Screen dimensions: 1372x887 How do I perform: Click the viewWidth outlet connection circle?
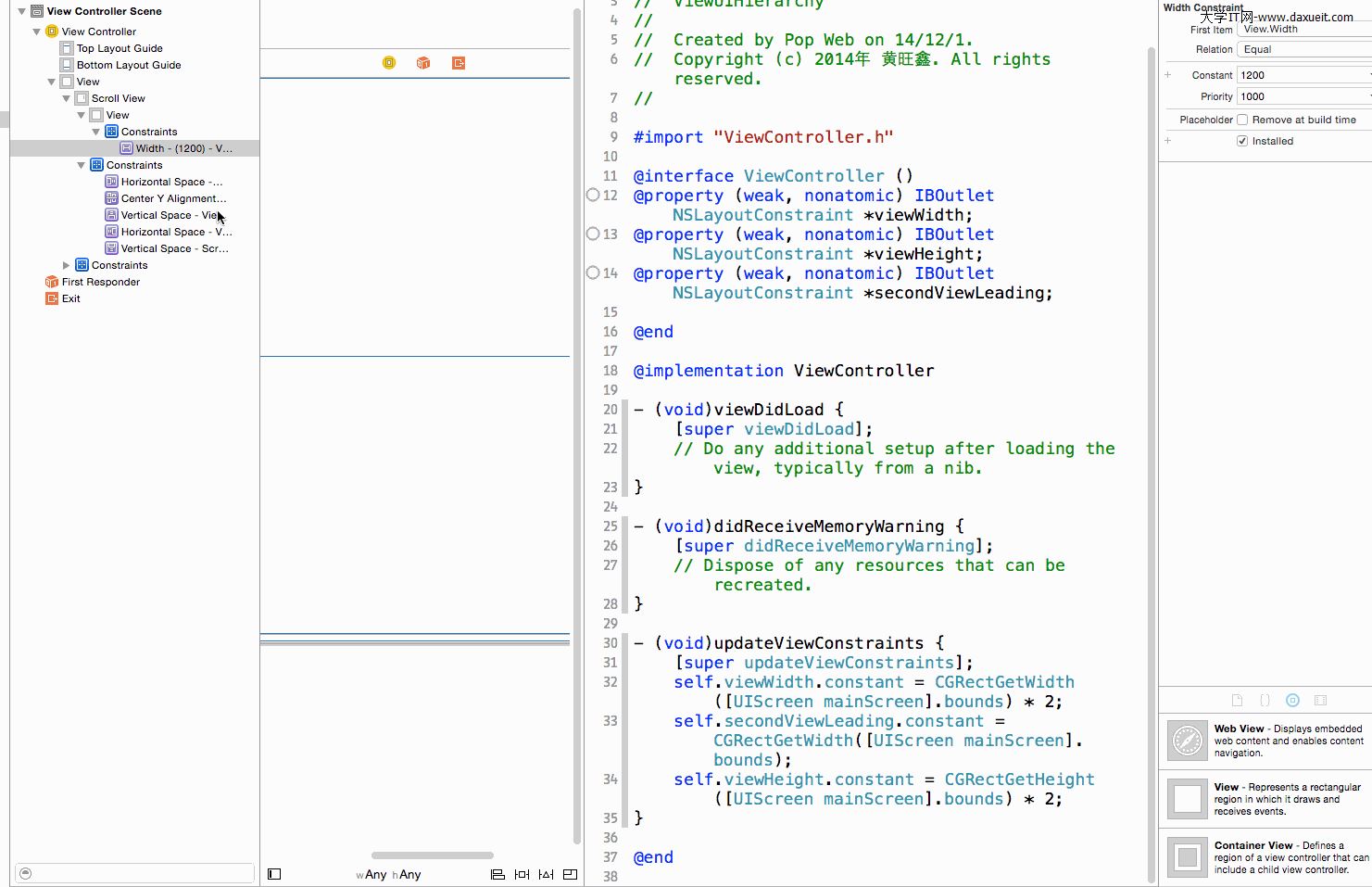click(x=593, y=195)
